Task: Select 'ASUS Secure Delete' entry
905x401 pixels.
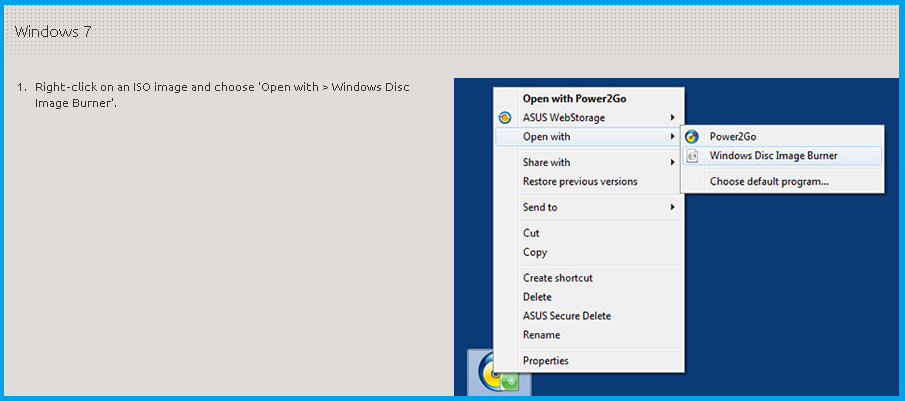Action: click(x=589, y=316)
